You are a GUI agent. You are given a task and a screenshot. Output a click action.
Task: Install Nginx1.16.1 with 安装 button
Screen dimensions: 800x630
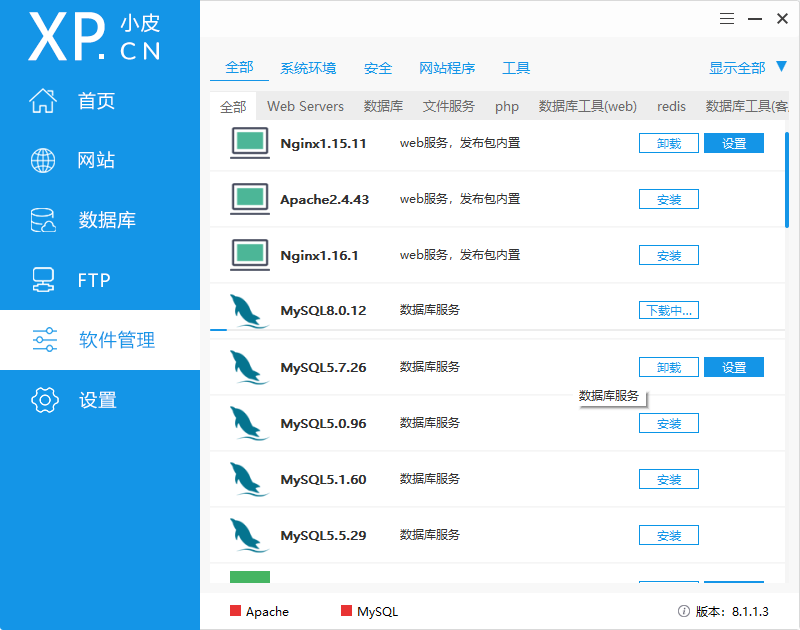point(669,256)
